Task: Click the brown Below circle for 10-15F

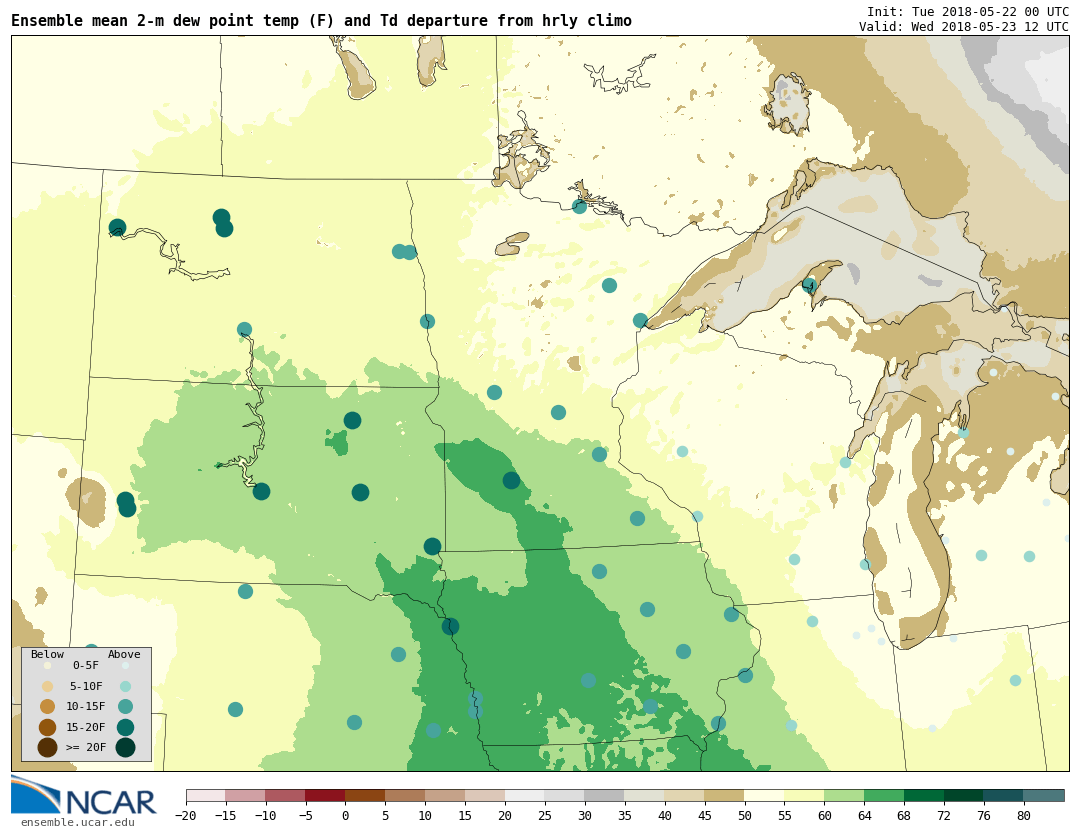Action: (x=48, y=707)
